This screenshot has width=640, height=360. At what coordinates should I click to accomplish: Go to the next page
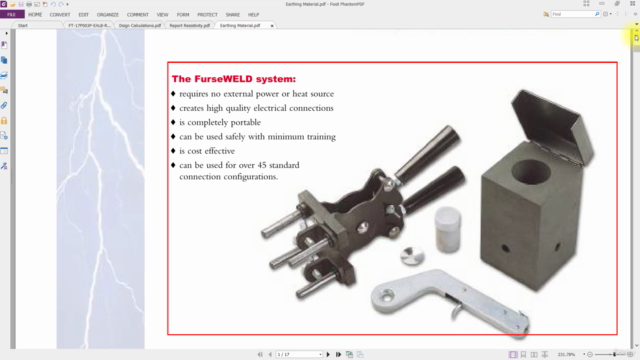328,354
